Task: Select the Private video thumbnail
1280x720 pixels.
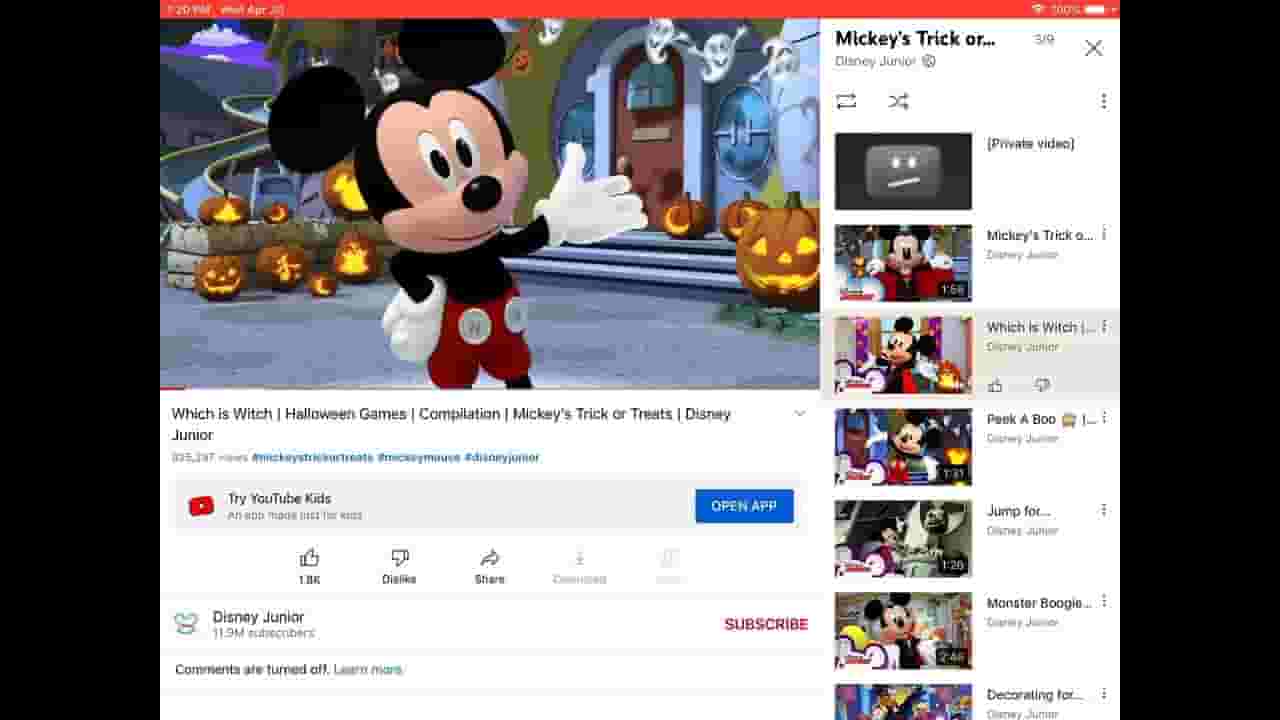Action: click(x=903, y=171)
